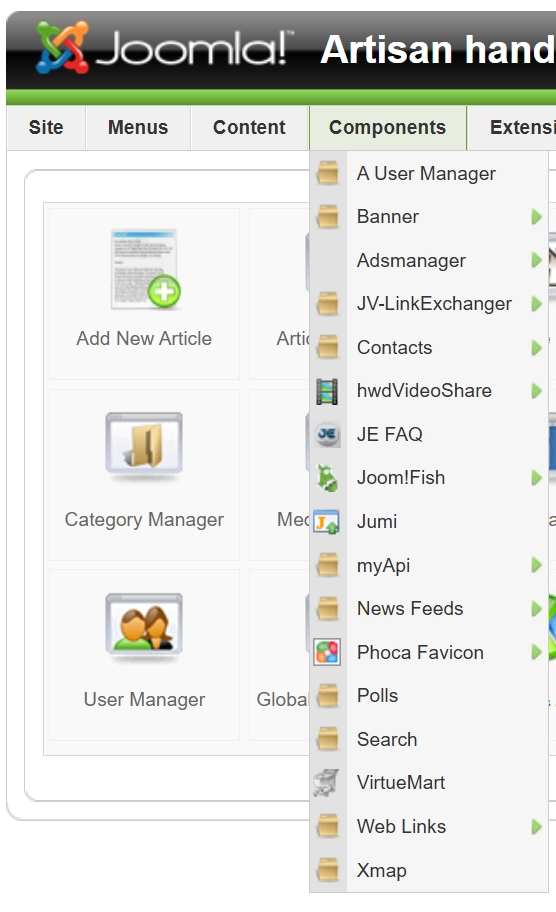556x912 pixels.
Task: Click the Web Links text label
Action: coord(401,826)
